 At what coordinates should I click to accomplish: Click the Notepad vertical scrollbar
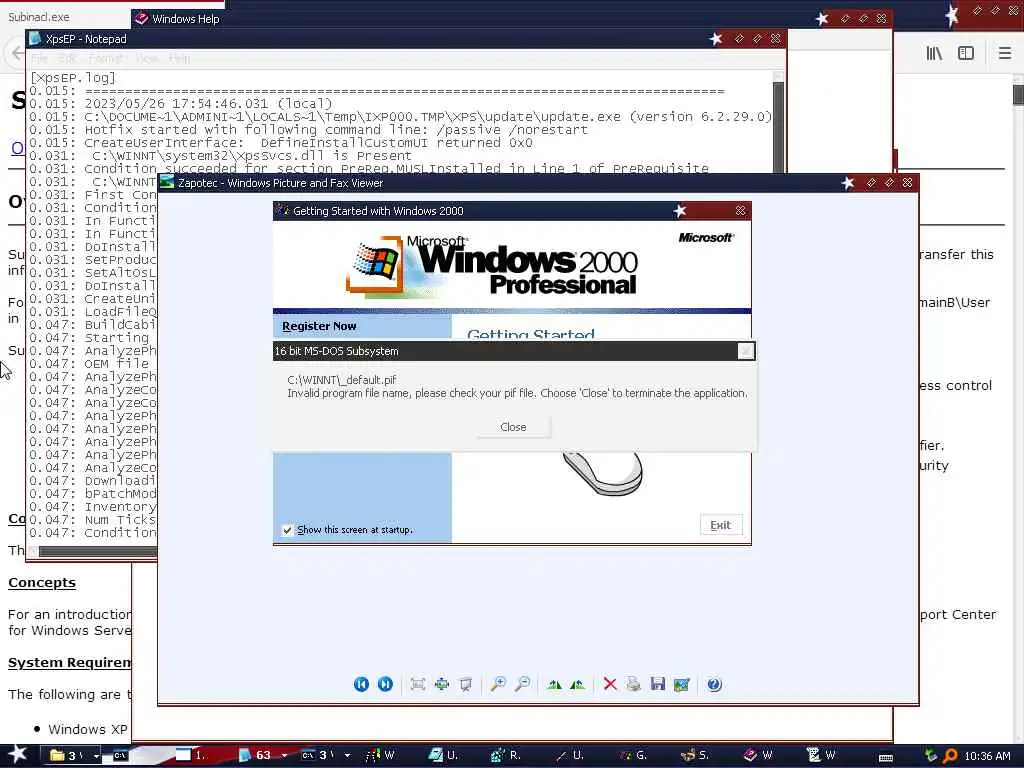[x=778, y=124]
